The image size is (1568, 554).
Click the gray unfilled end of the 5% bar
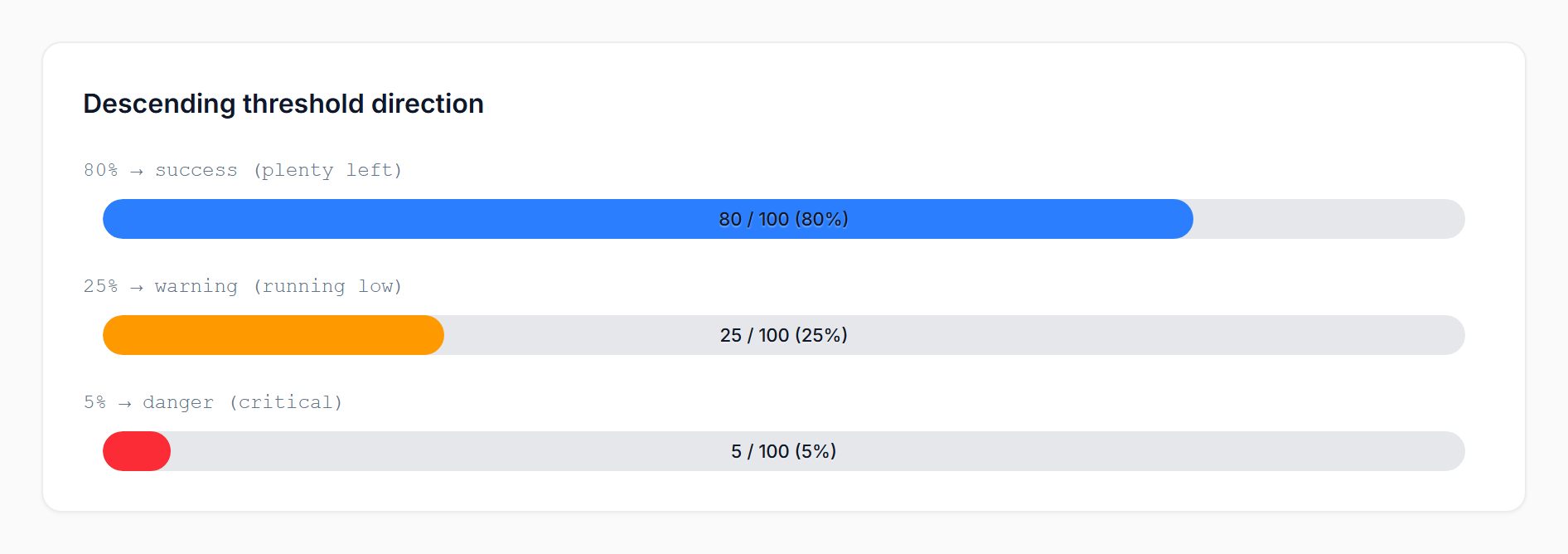pos(1160,451)
